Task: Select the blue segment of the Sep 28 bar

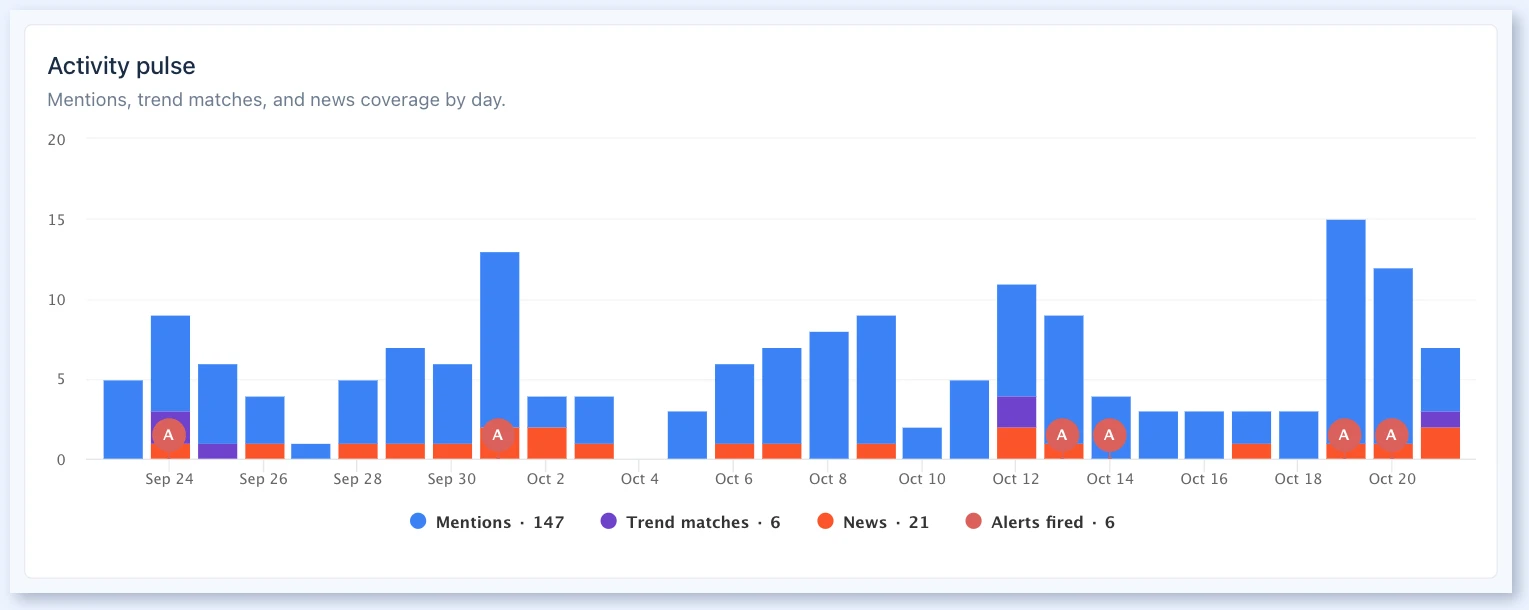Action: point(358,412)
